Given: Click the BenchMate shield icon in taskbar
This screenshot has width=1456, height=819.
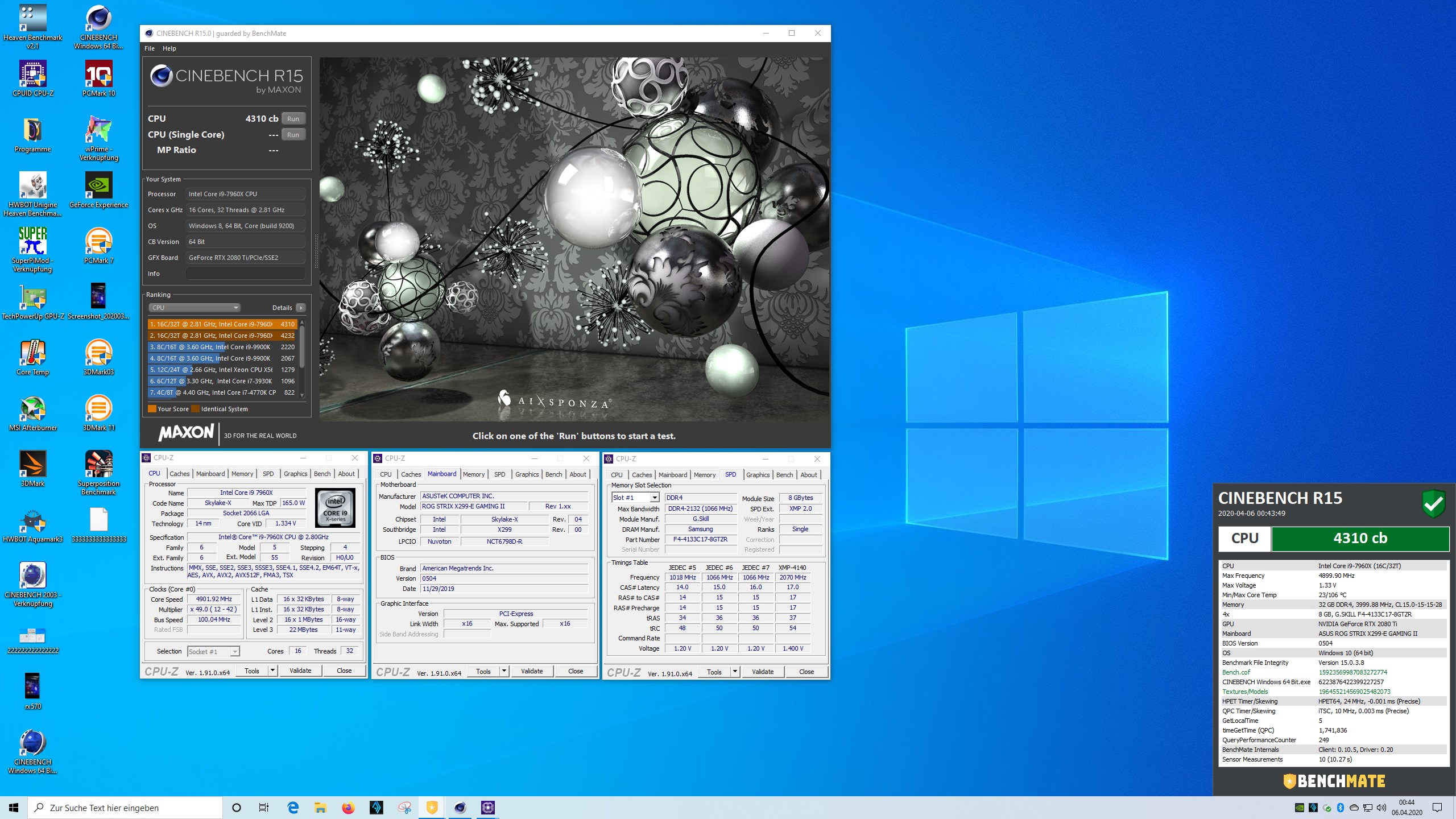Looking at the screenshot, I should click(x=432, y=808).
